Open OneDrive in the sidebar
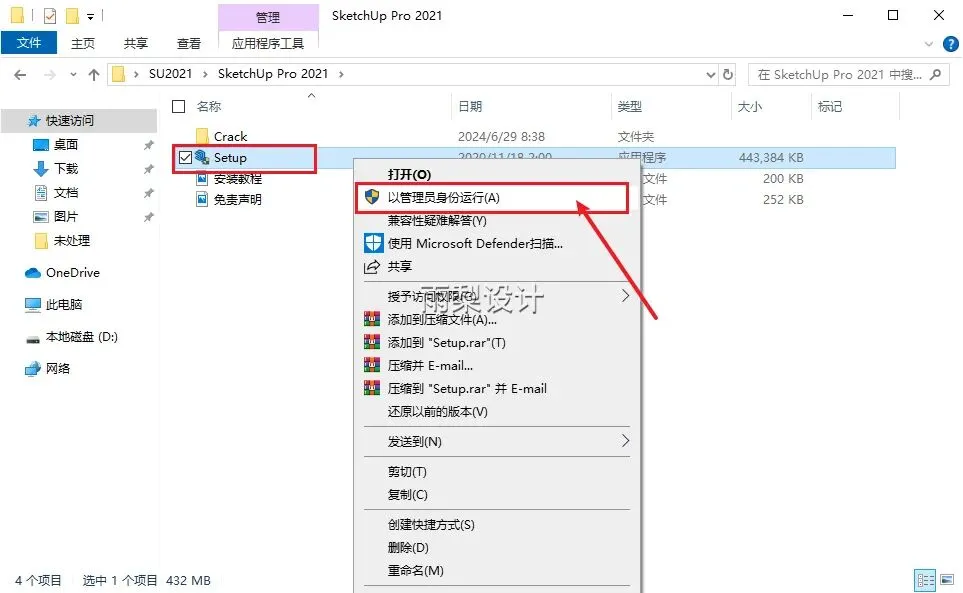Image resolution: width=963 pixels, height=593 pixels. click(x=72, y=273)
